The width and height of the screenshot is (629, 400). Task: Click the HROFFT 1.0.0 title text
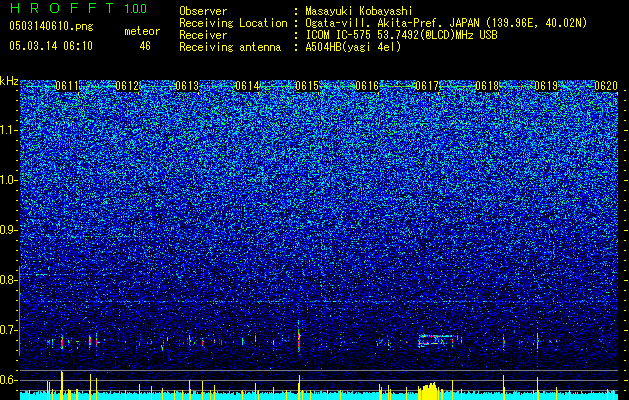[x=78, y=8]
